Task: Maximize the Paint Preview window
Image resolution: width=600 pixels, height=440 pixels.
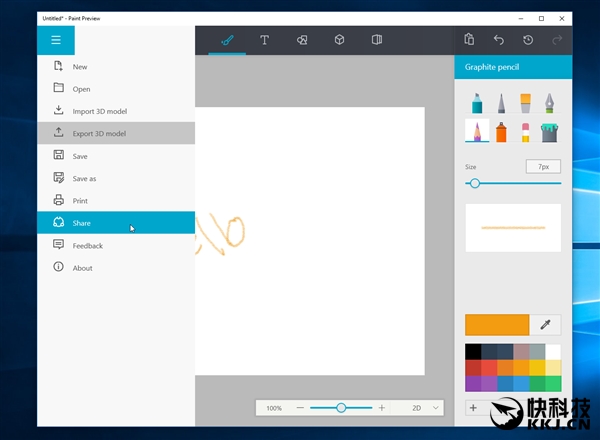Action: (541, 18)
